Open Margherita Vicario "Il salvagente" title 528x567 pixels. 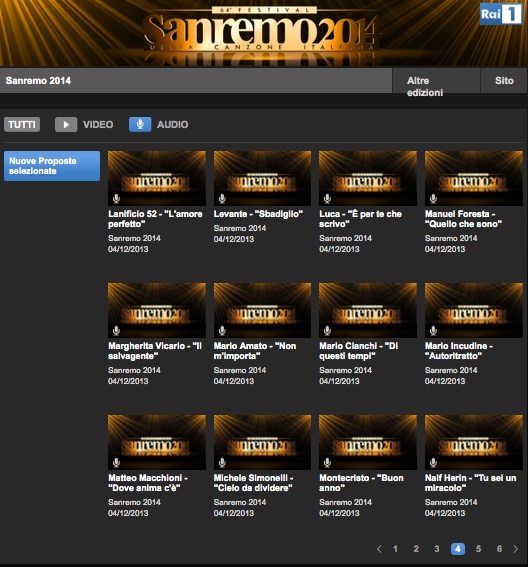pos(155,351)
